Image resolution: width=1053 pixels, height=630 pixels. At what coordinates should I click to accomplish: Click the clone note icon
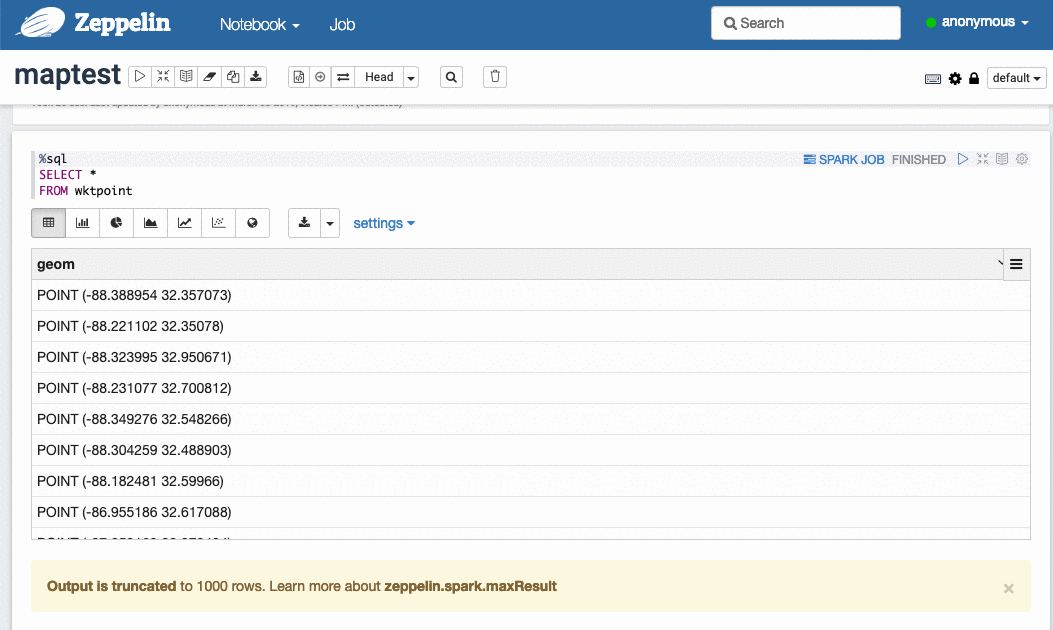tap(232, 76)
